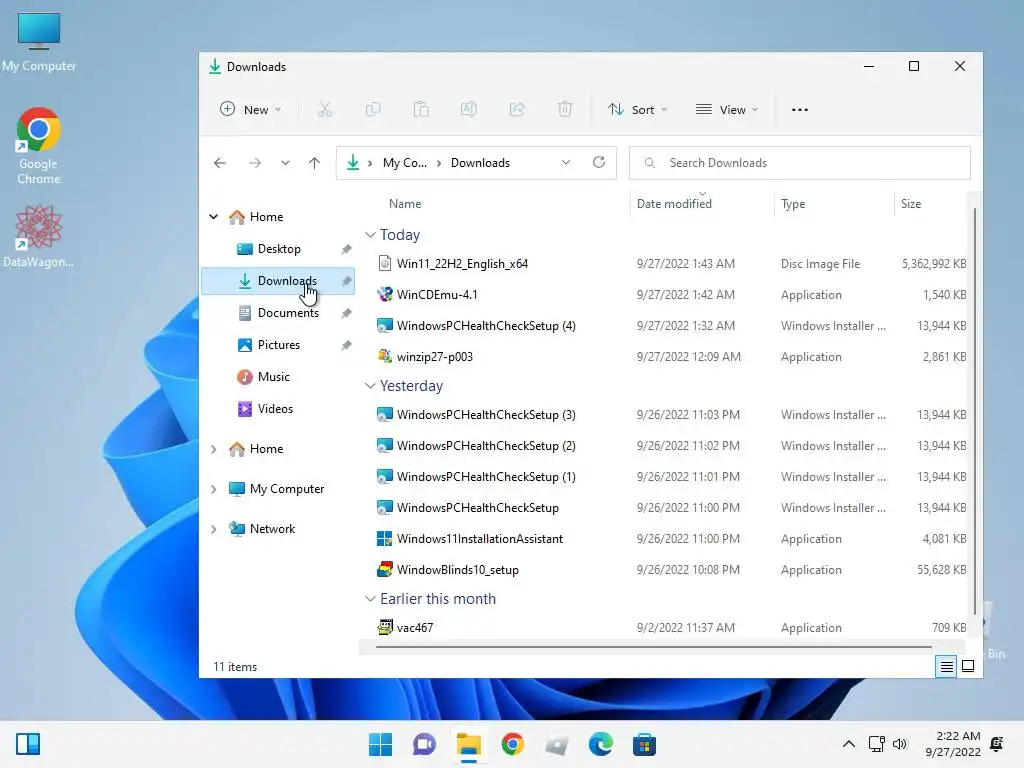Expand the Network tree node
The height and width of the screenshot is (768, 1024).
pyautogui.click(x=214, y=529)
